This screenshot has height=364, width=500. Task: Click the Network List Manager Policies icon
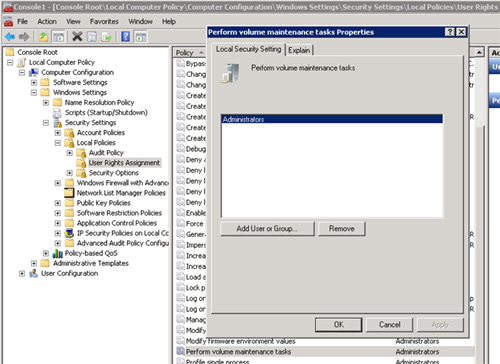pyautogui.click(x=69, y=193)
